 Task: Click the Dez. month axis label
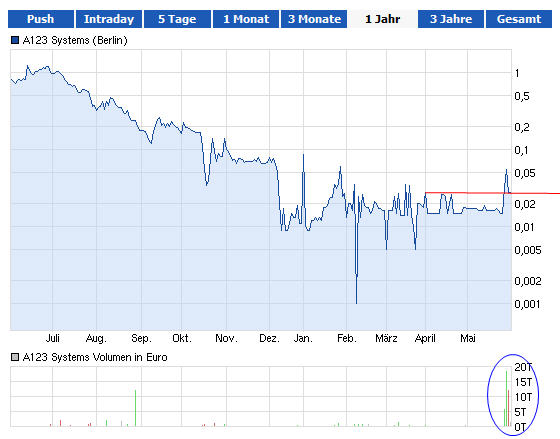click(x=269, y=338)
